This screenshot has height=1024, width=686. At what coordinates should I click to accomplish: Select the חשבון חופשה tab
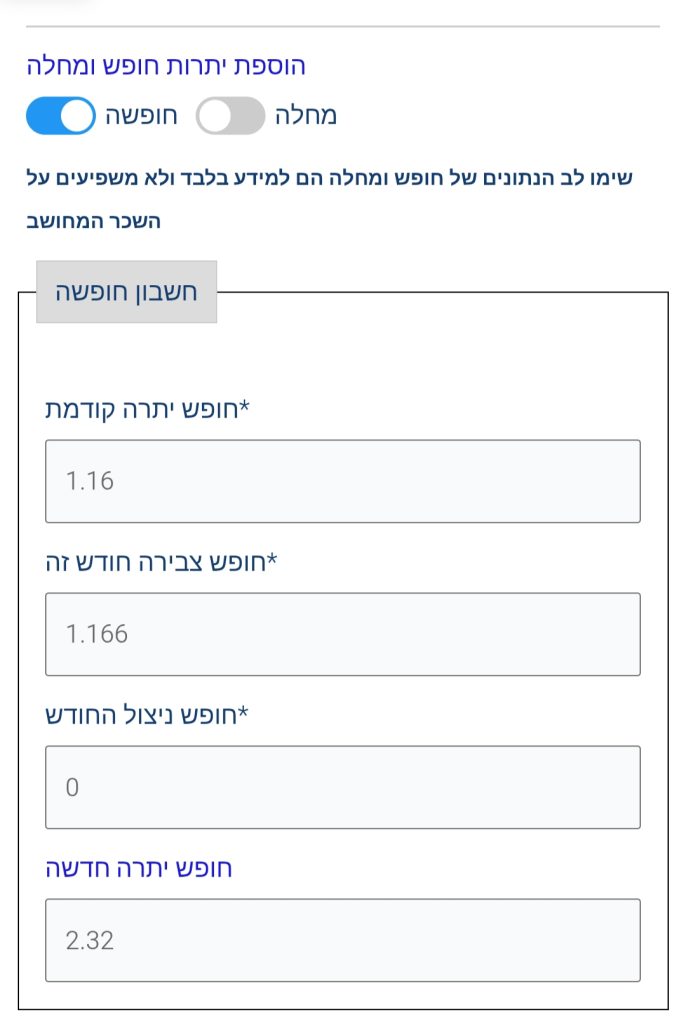[126, 292]
